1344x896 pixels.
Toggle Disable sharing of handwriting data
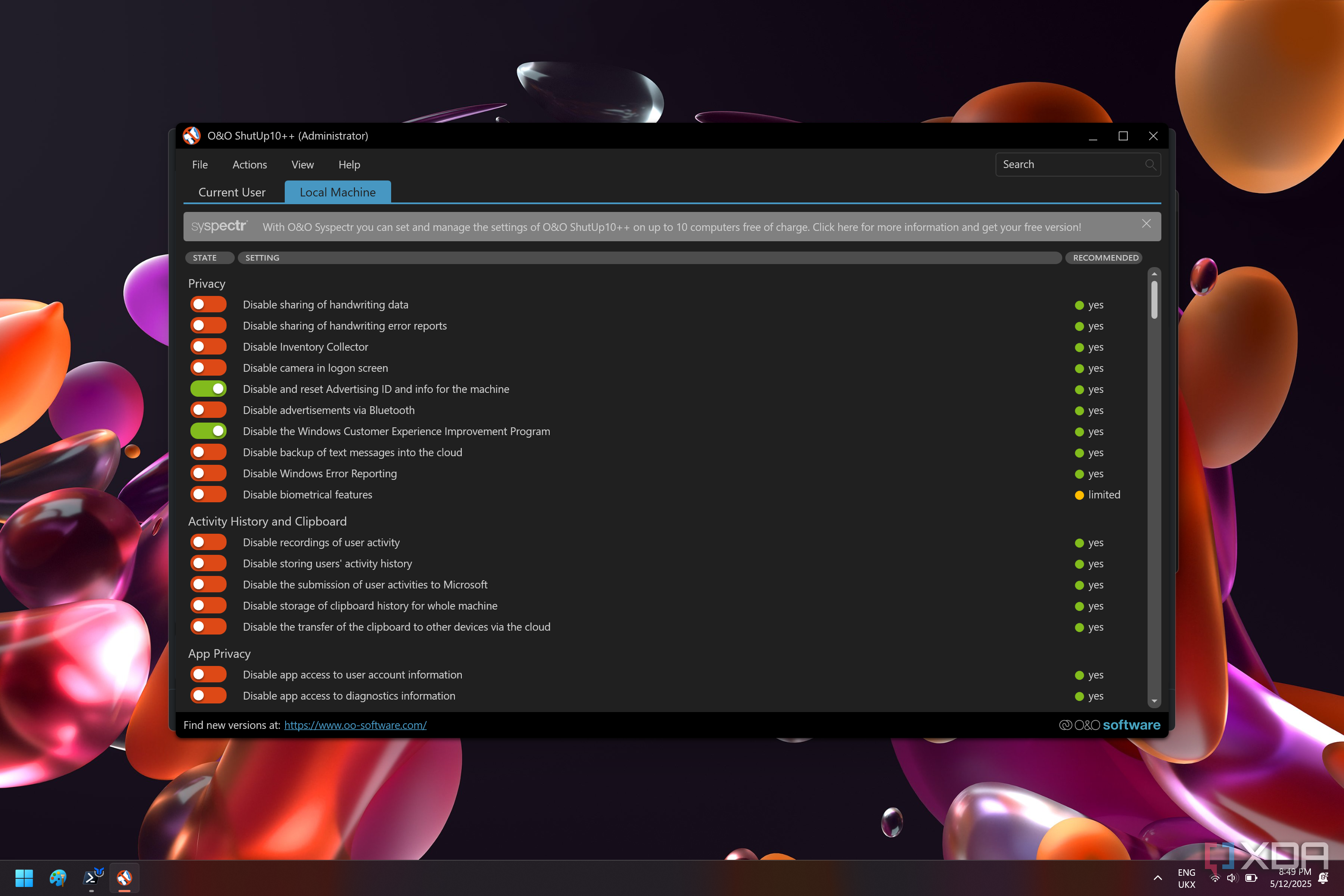click(x=208, y=305)
